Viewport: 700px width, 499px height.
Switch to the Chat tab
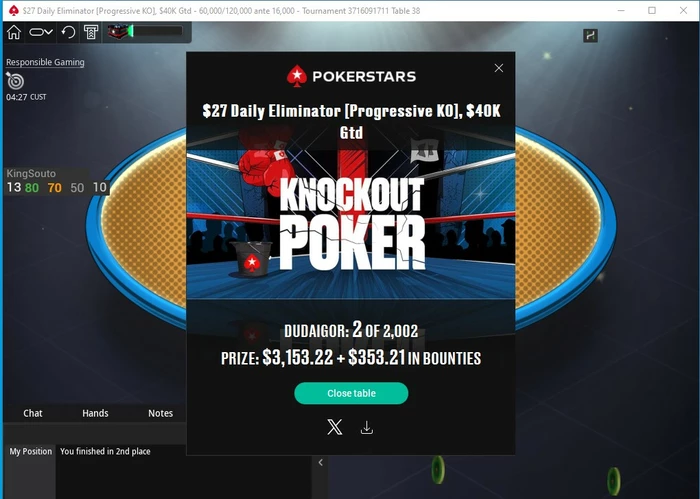(33, 413)
